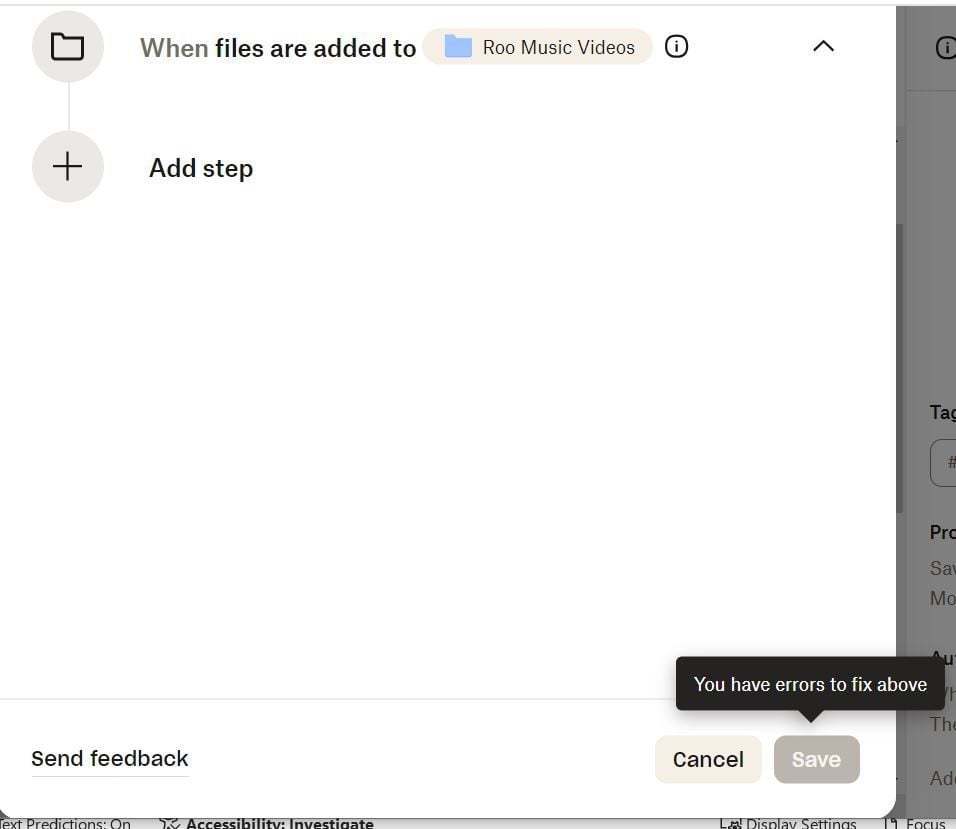
Task: Click the Accessibility icon in the status bar
Action: pos(168,823)
